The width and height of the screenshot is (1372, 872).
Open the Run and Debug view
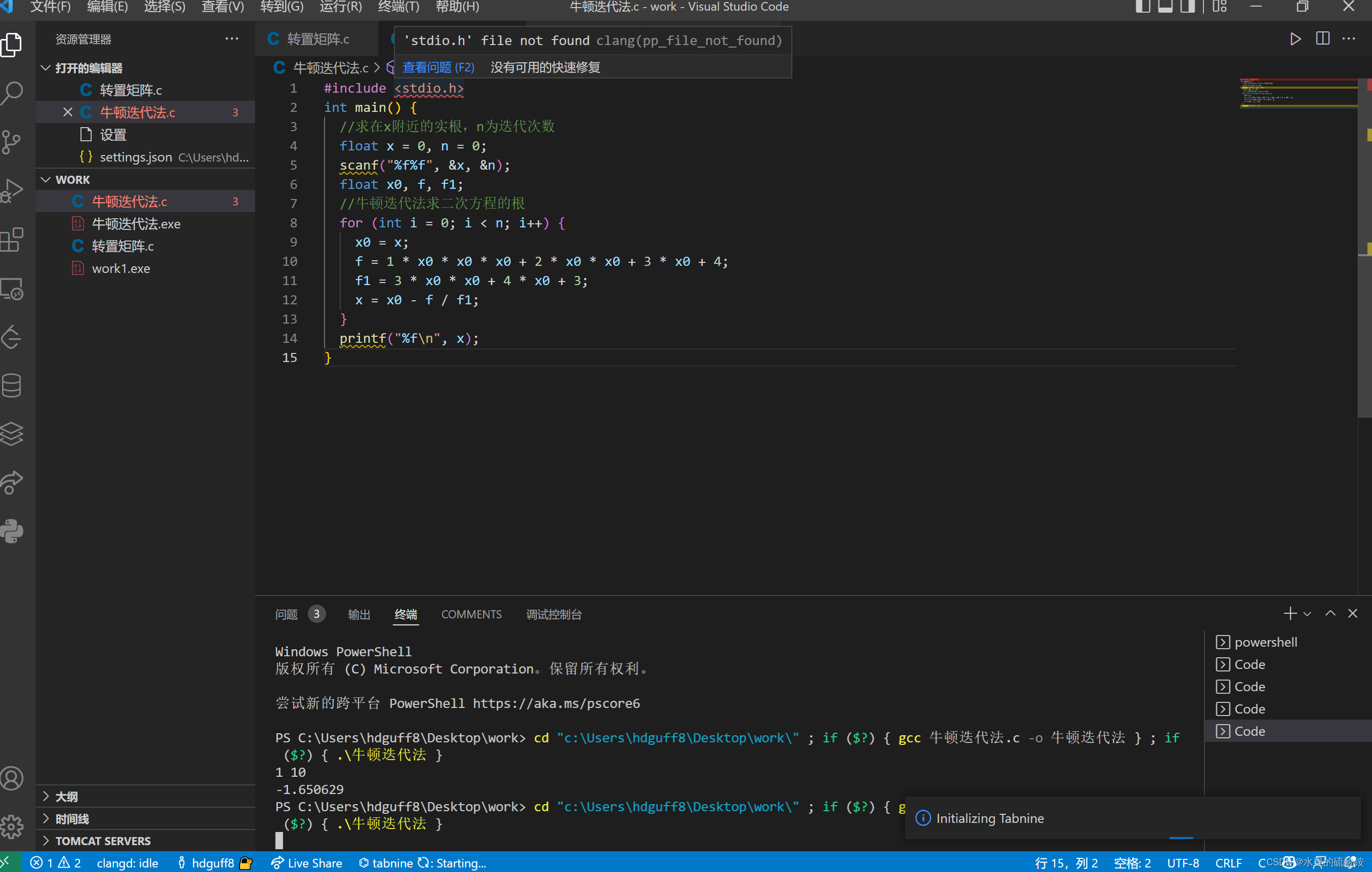point(12,190)
